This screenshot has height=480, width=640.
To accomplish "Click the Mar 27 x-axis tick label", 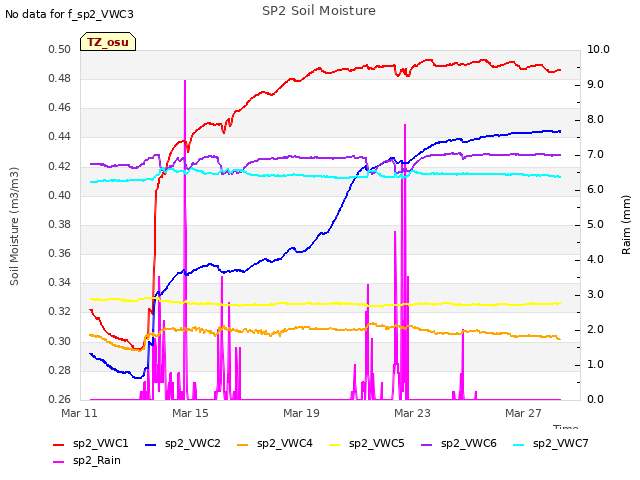I will click(523, 413).
